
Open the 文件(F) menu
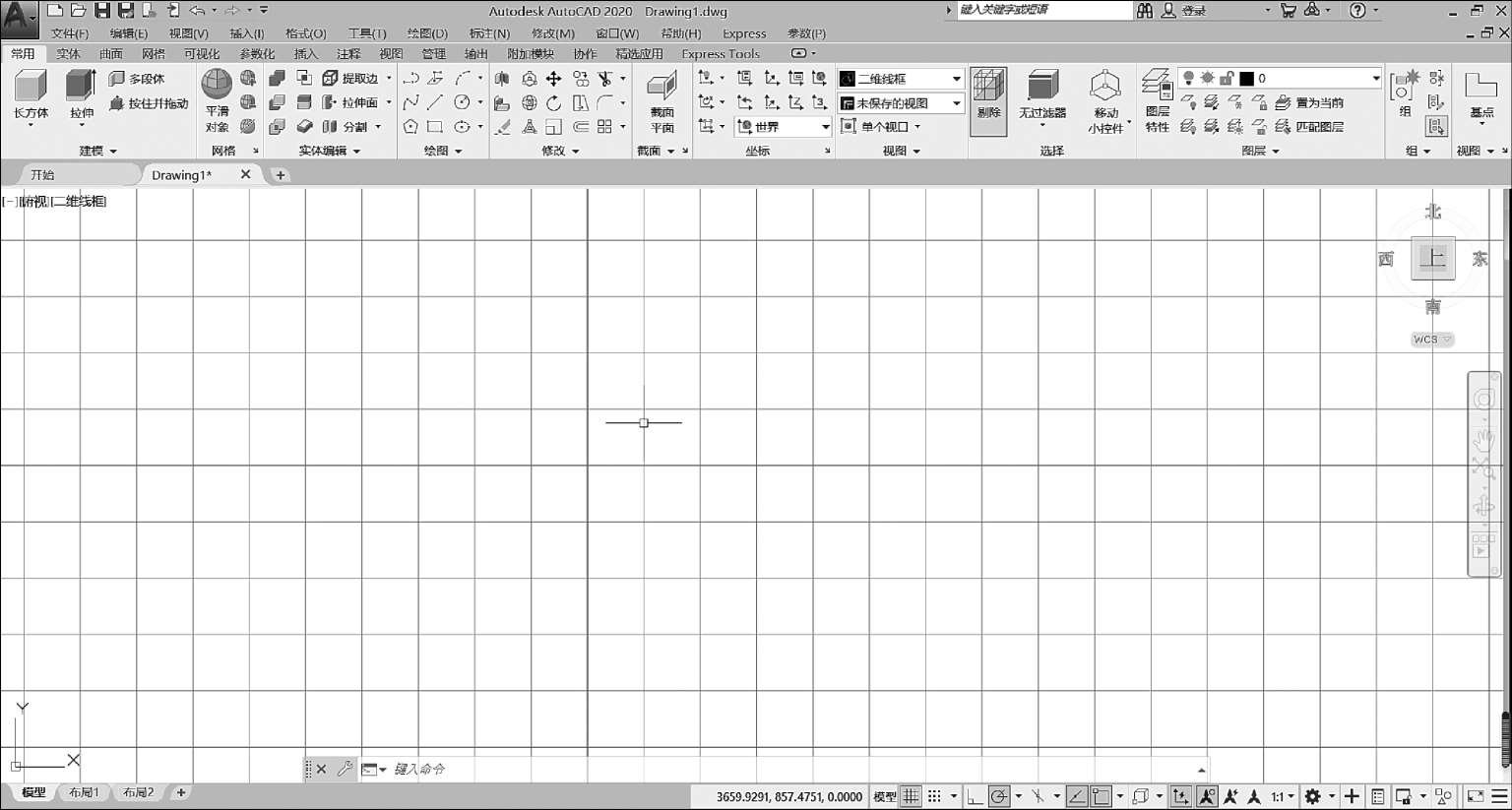pyautogui.click(x=70, y=33)
